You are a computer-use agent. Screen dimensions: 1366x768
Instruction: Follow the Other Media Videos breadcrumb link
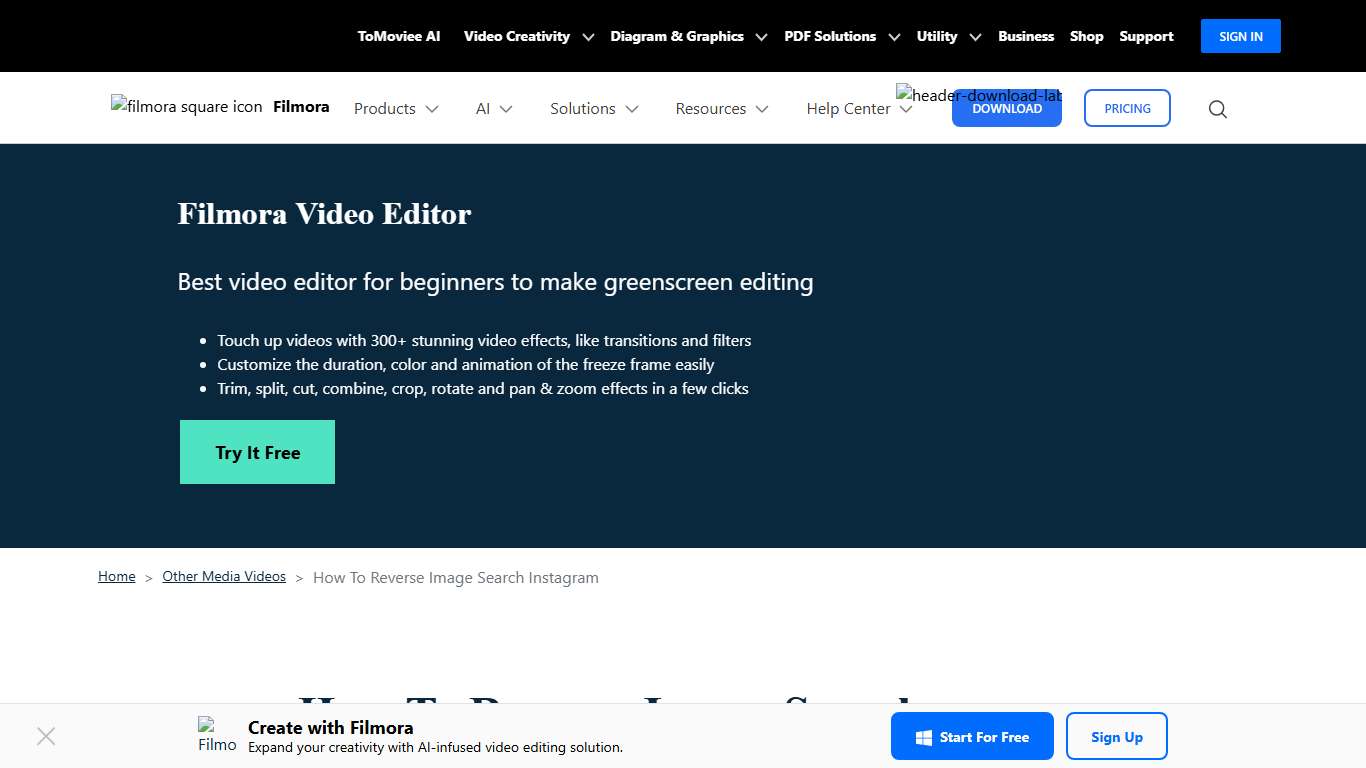click(223, 576)
